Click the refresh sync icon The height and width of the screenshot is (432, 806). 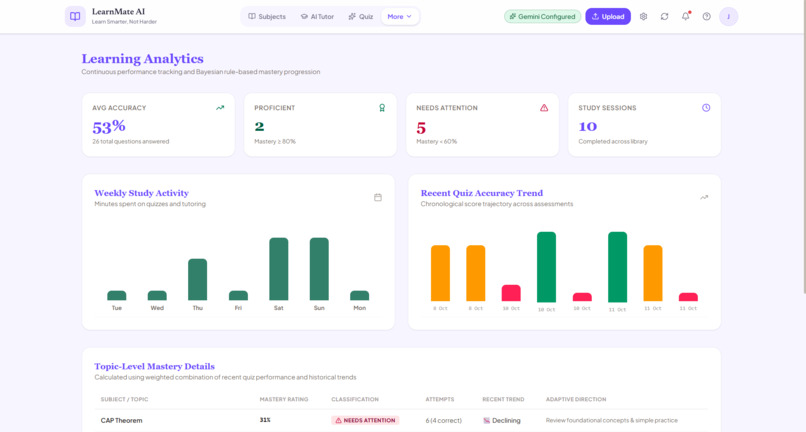(664, 16)
